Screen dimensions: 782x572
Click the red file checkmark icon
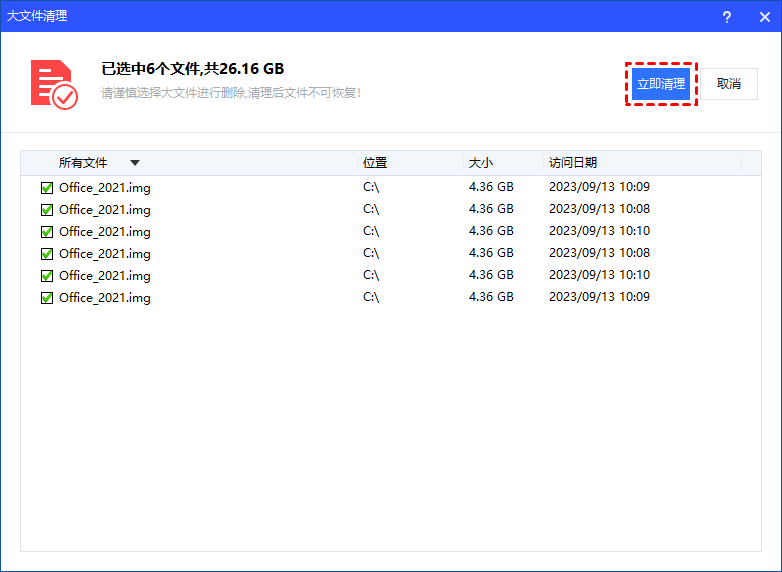pos(53,84)
